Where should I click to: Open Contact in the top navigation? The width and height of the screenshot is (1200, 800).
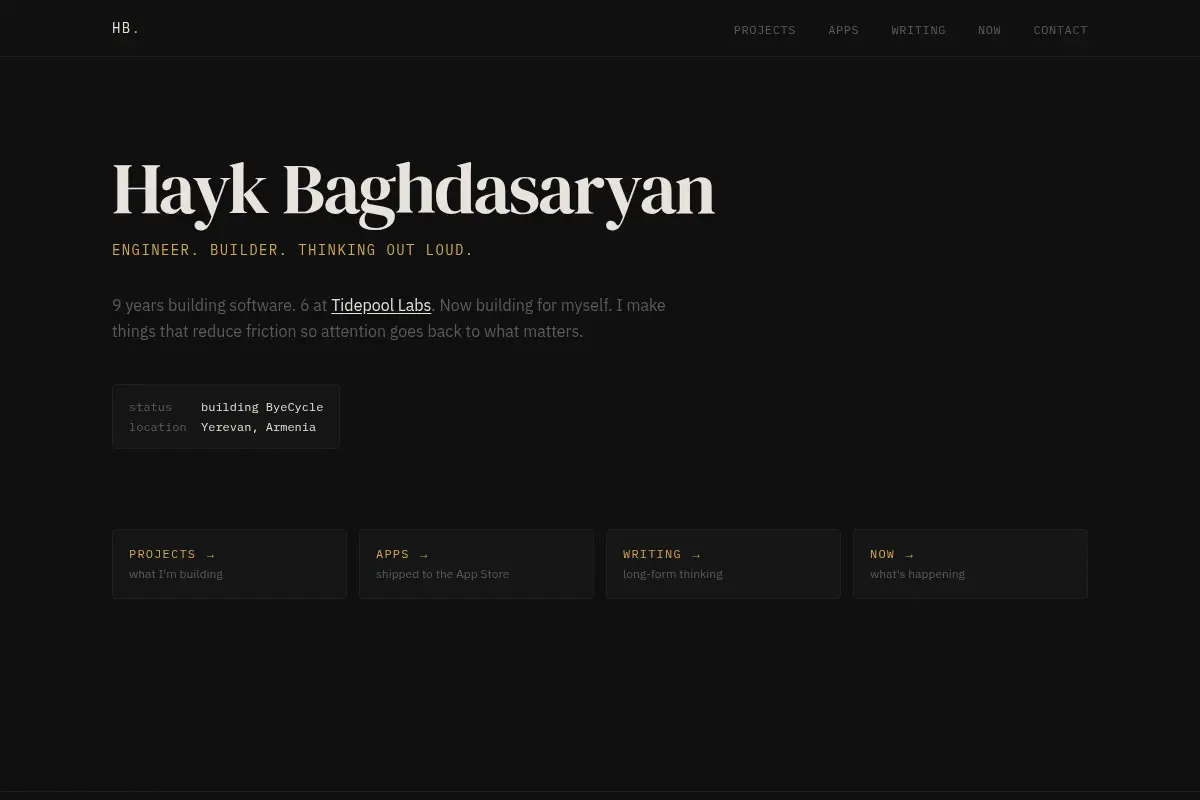(x=1060, y=30)
